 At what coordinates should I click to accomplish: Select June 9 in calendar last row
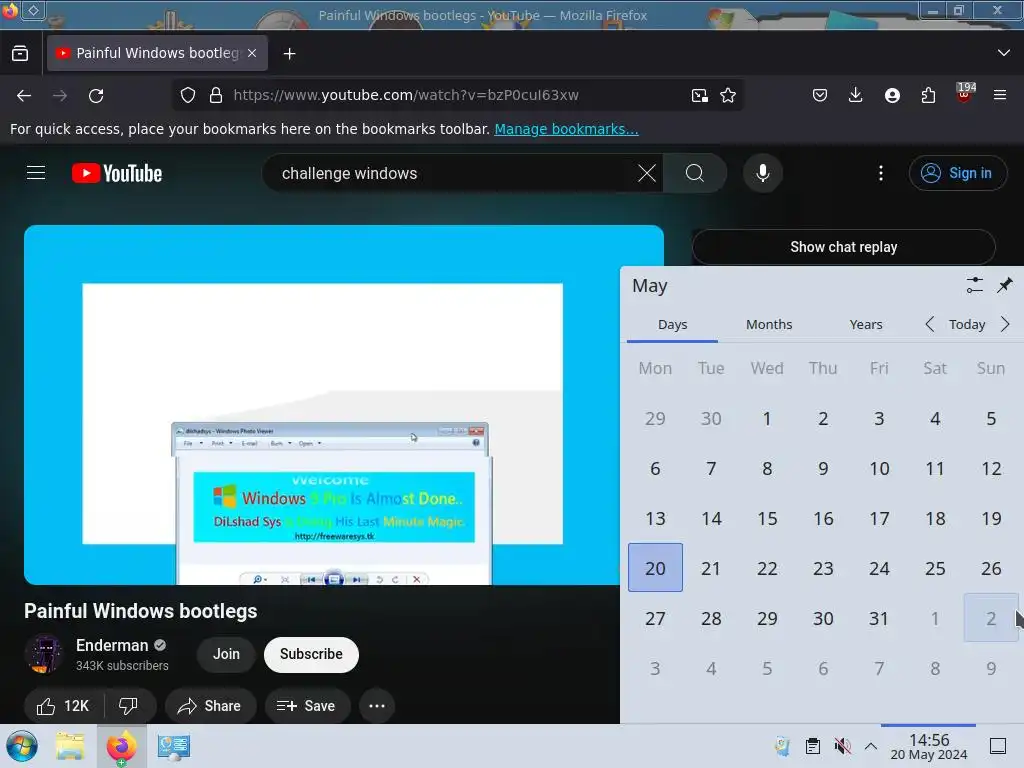(991, 669)
